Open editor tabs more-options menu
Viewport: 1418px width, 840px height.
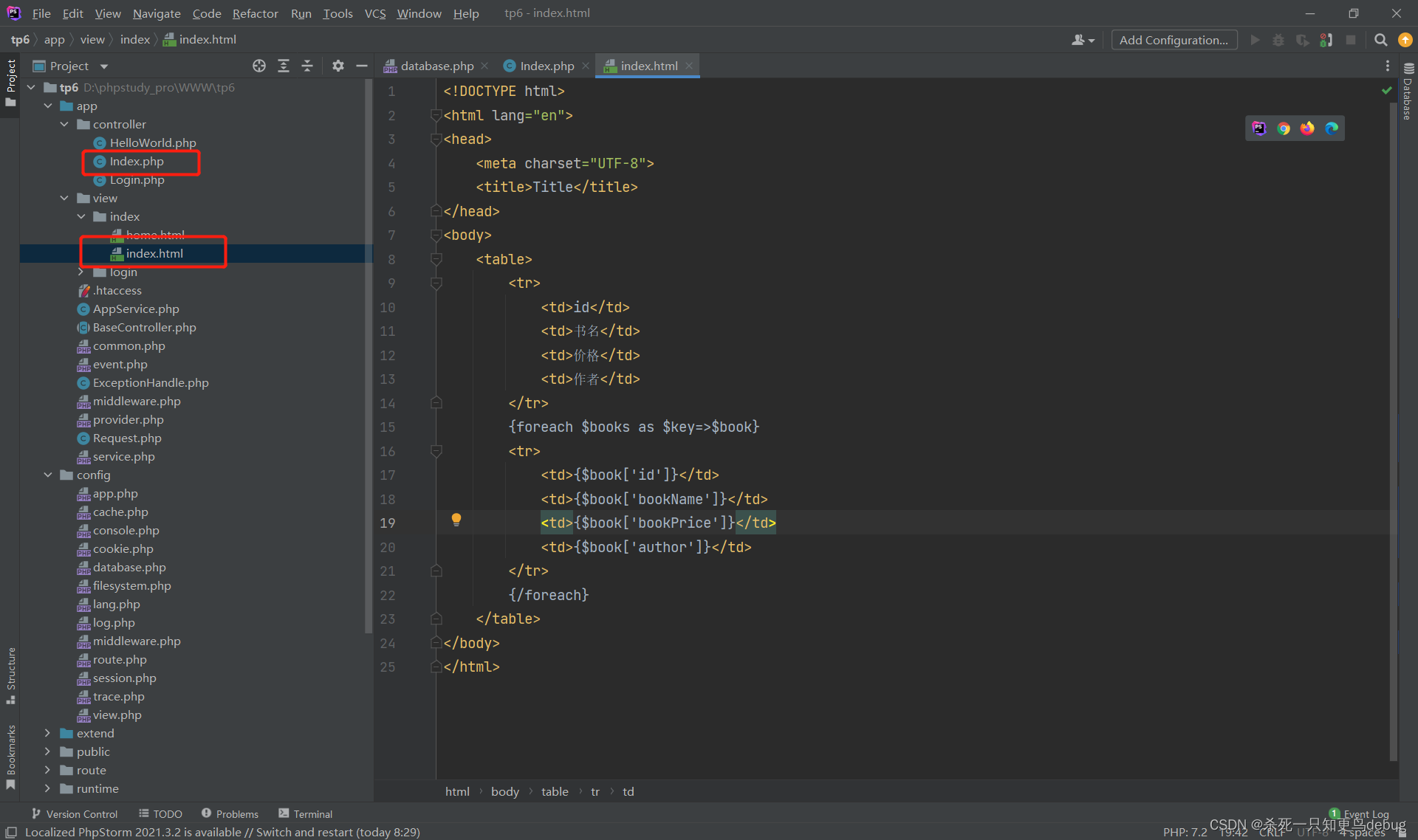click(1388, 66)
